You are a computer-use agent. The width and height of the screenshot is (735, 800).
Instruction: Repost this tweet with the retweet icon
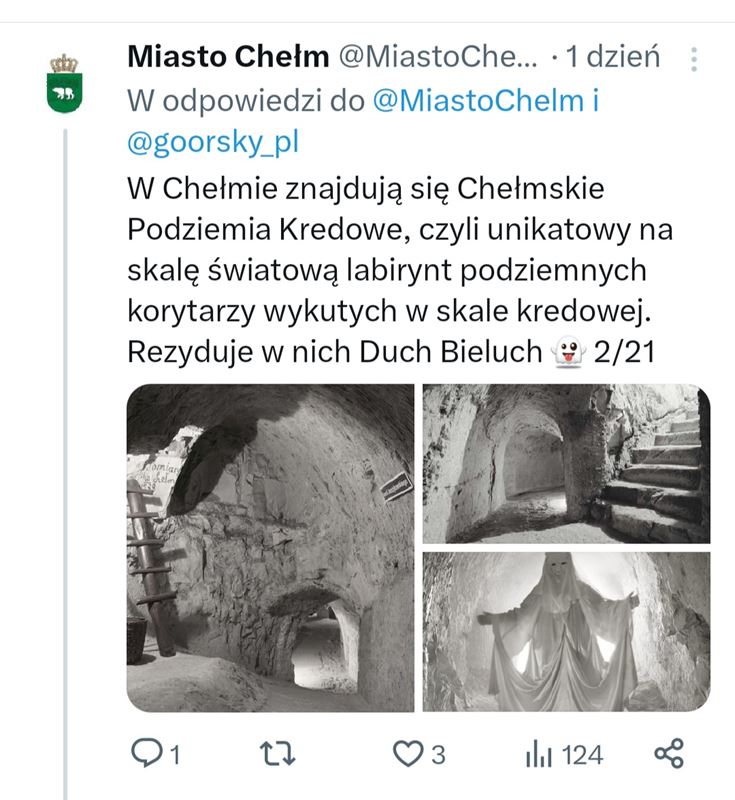[277, 754]
